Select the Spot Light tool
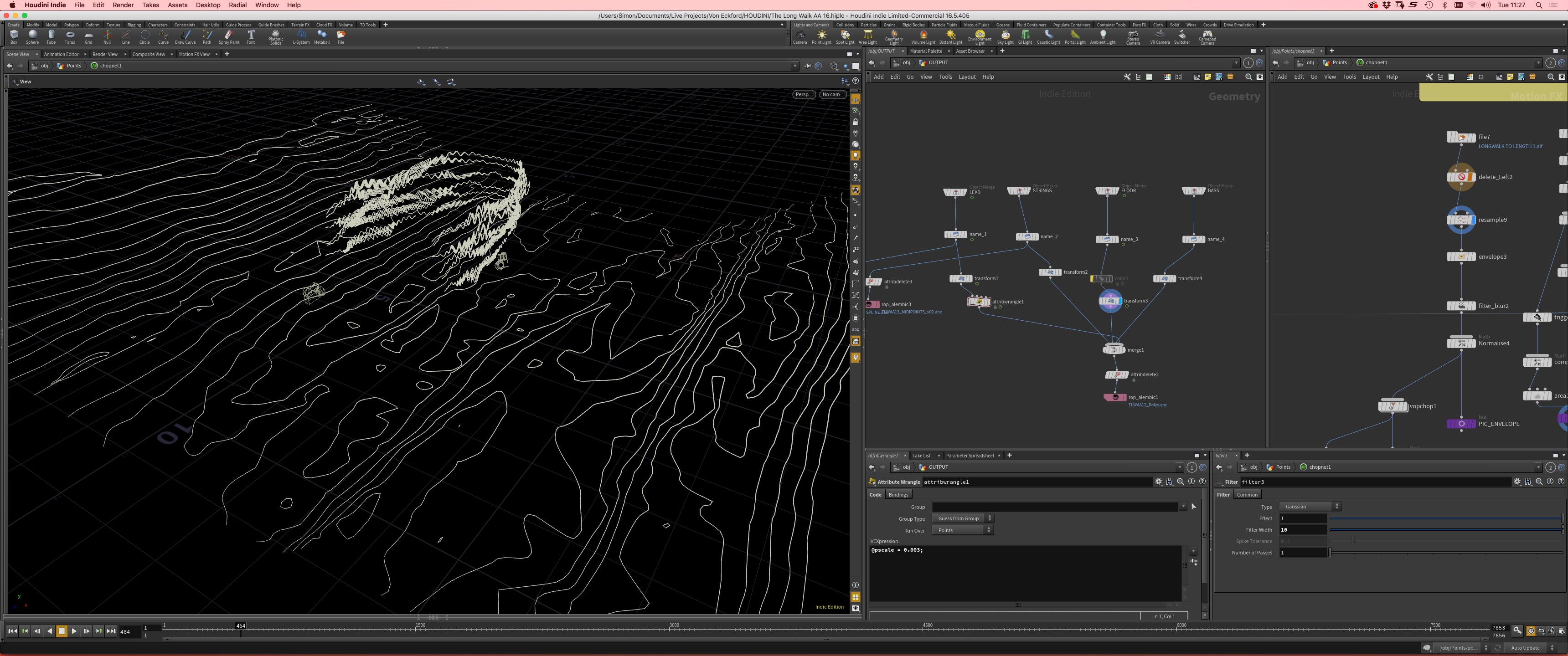This screenshot has height=656, width=1568. pos(845,37)
